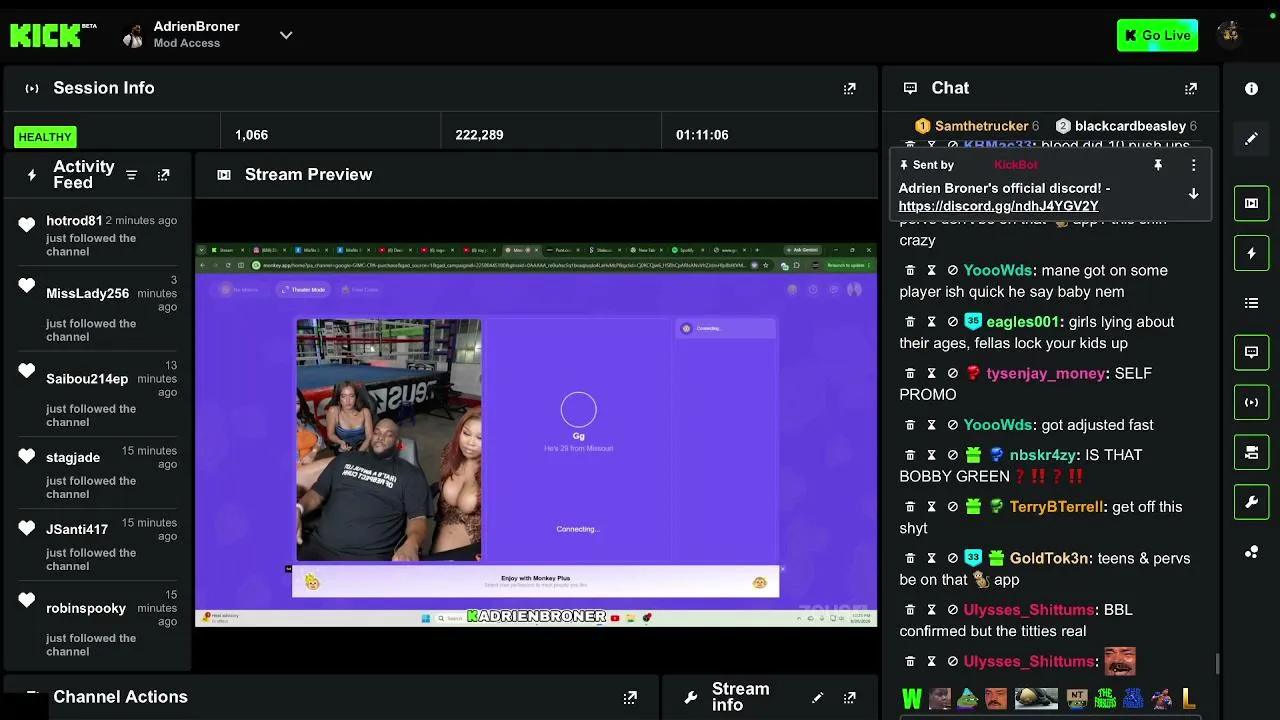Viewport: 1280px width, 720px height.
Task: Toggle the Stream Preview panel in sidebar
Action: tap(1251, 203)
